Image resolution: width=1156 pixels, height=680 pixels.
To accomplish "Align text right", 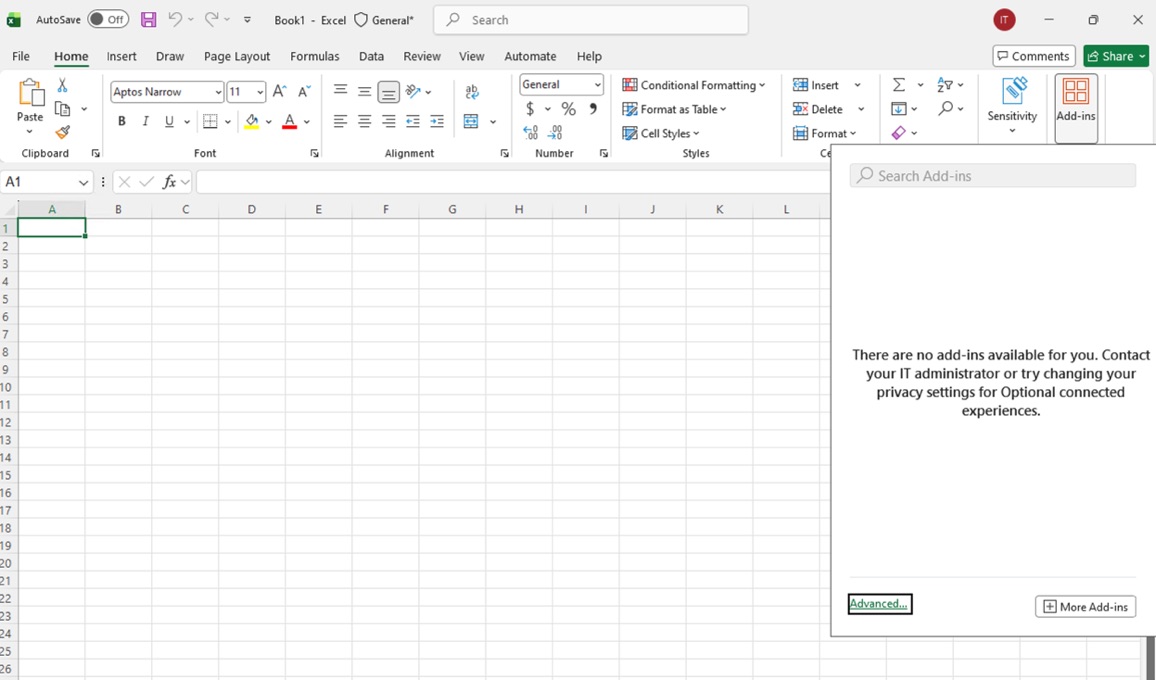I will [x=389, y=122].
